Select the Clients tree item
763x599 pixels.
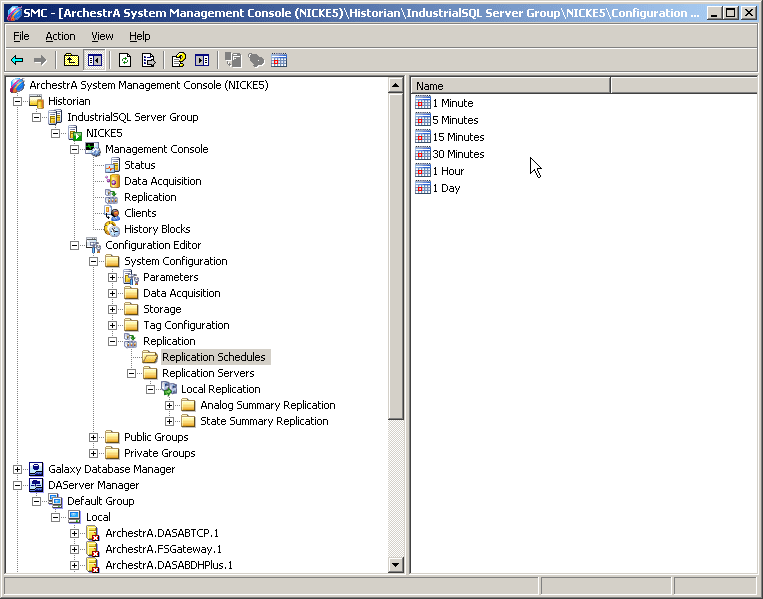pos(140,213)
